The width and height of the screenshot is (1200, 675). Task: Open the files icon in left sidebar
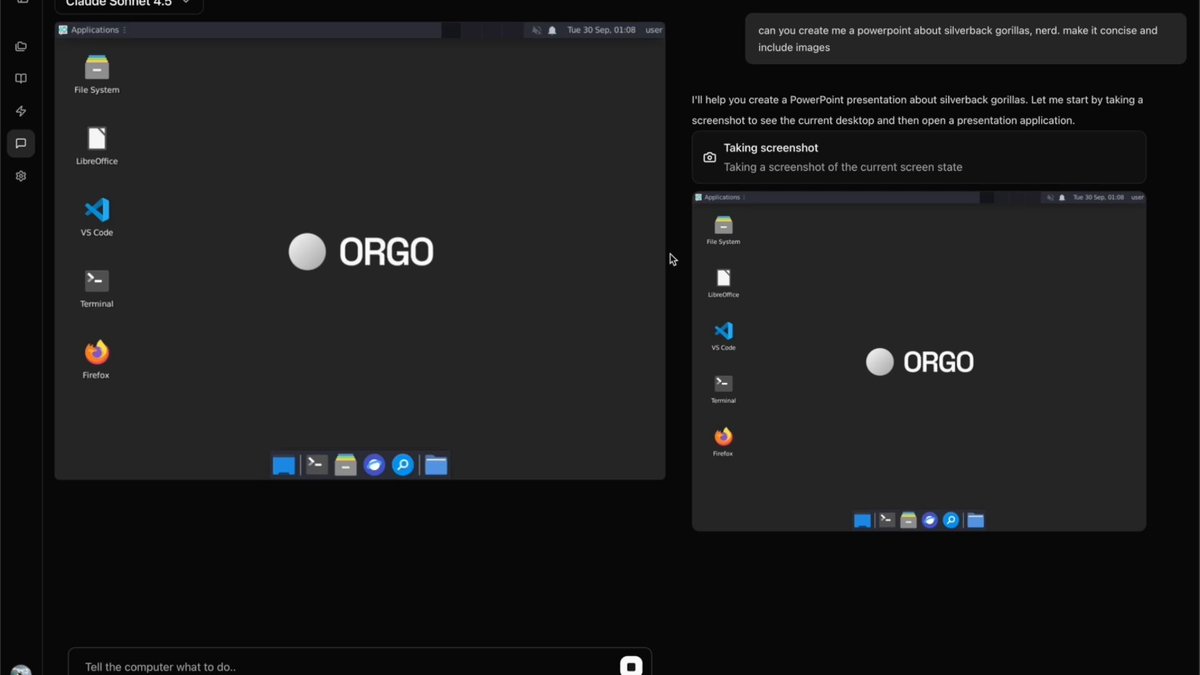click(21, 47)
